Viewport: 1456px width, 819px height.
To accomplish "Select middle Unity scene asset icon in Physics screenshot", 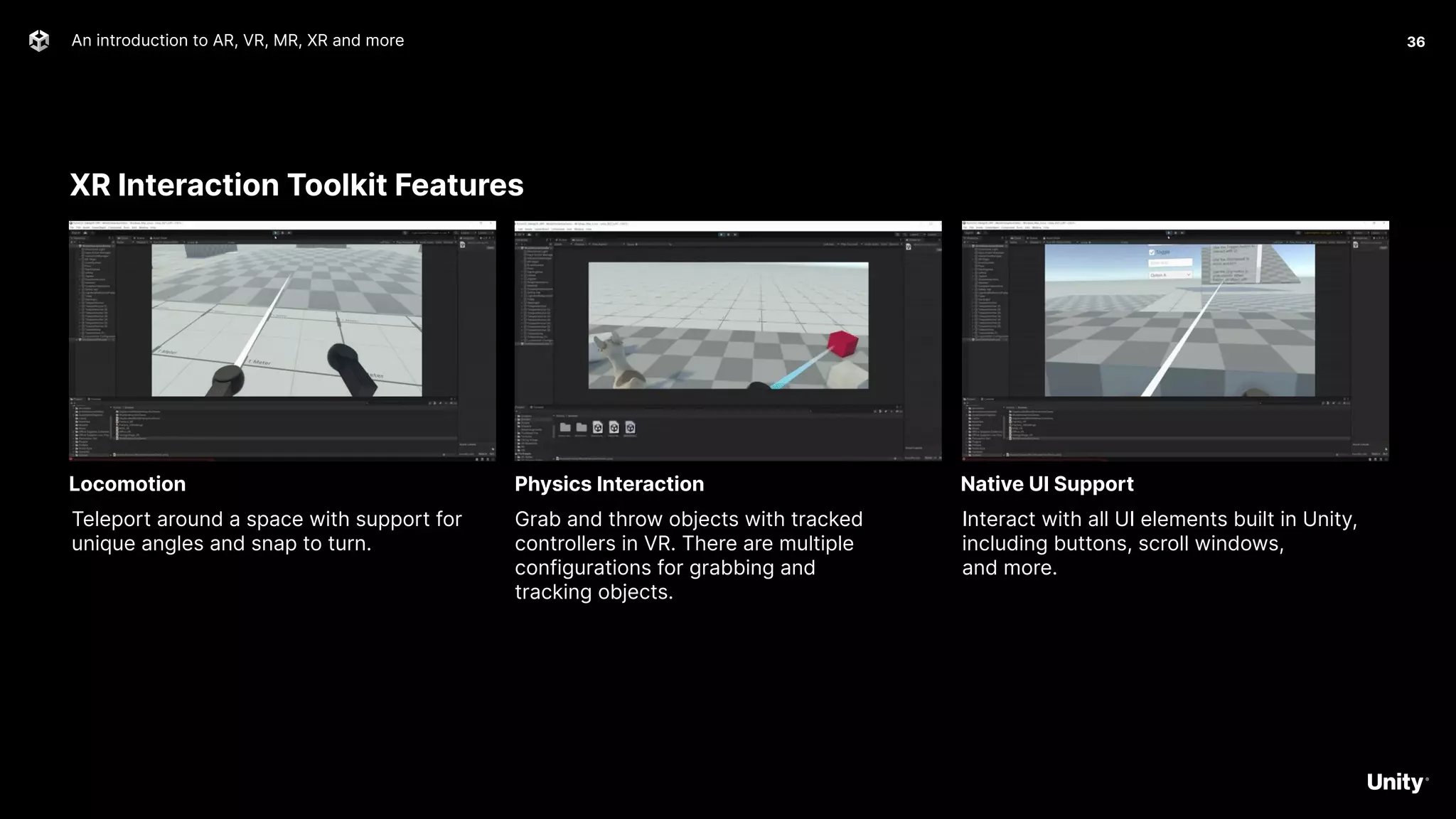I will click(x=614, y=427).
